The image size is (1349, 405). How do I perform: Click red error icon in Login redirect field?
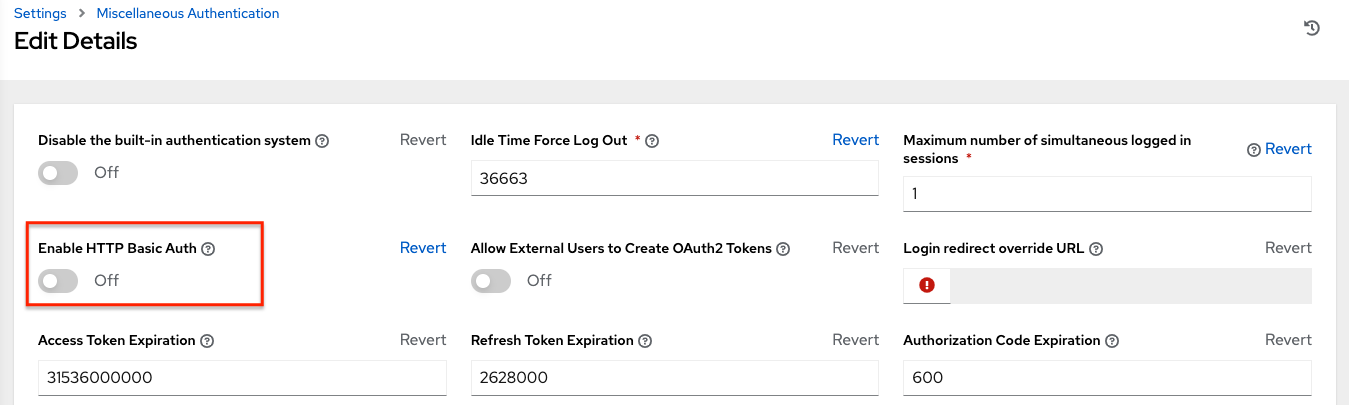[x=927, y=285]
